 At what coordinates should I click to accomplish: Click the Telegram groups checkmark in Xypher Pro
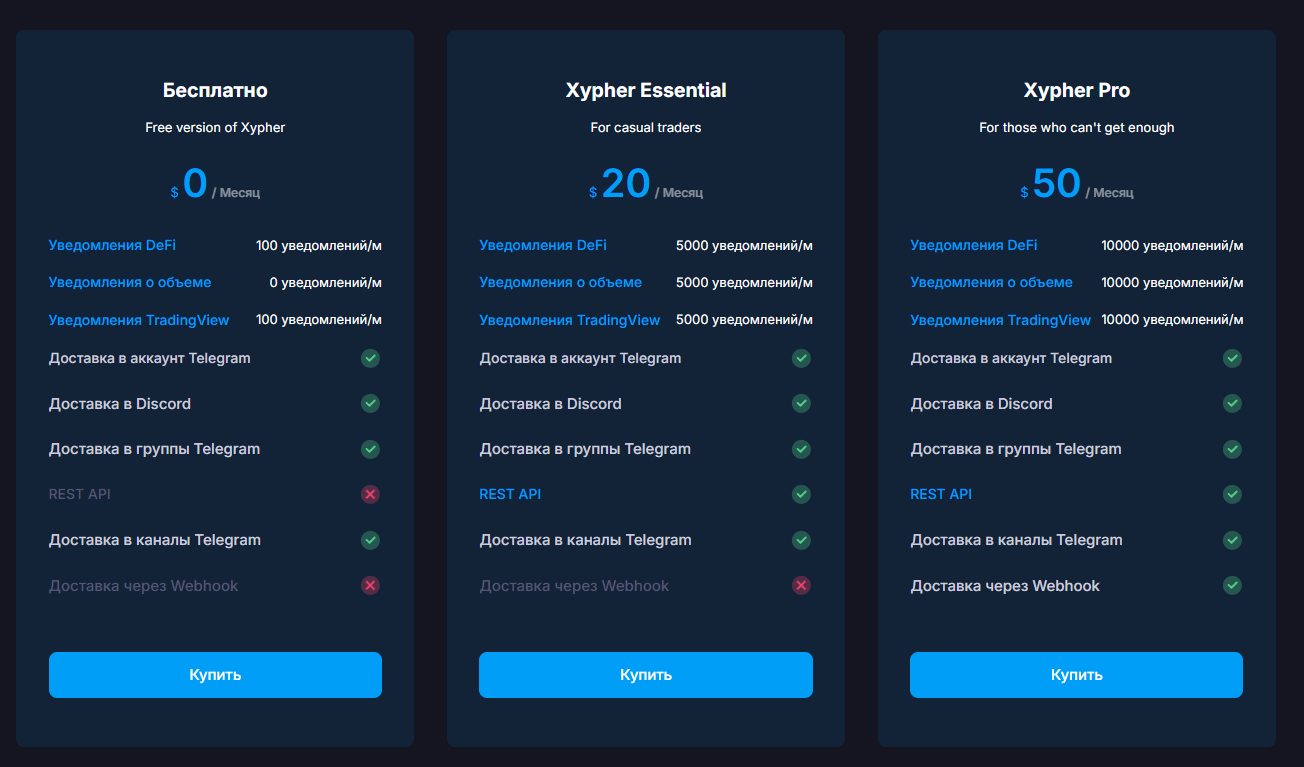[1233, 449]
